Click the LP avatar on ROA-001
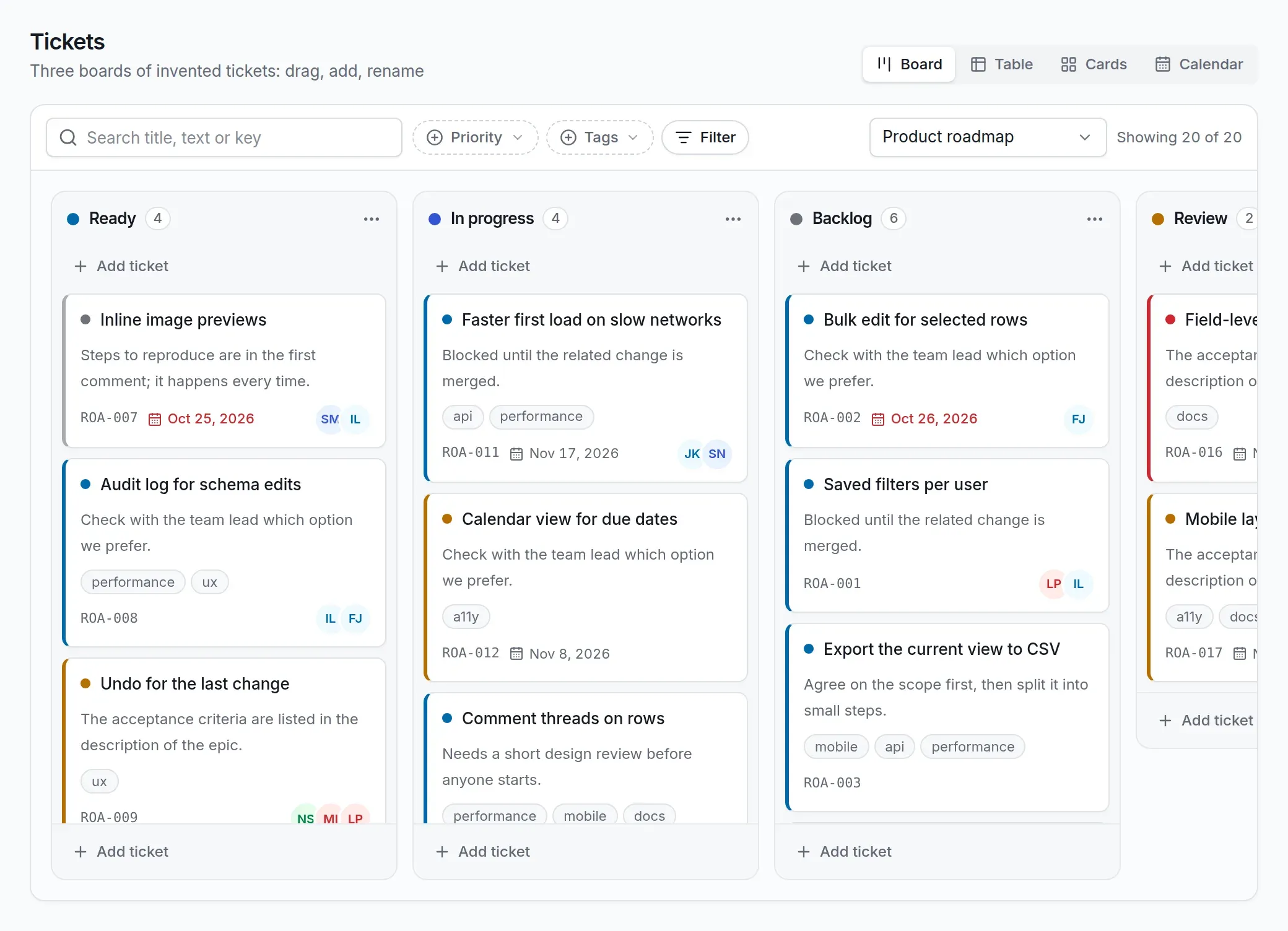Screen dimensions: 1288x931 [x=1053, y=584]
